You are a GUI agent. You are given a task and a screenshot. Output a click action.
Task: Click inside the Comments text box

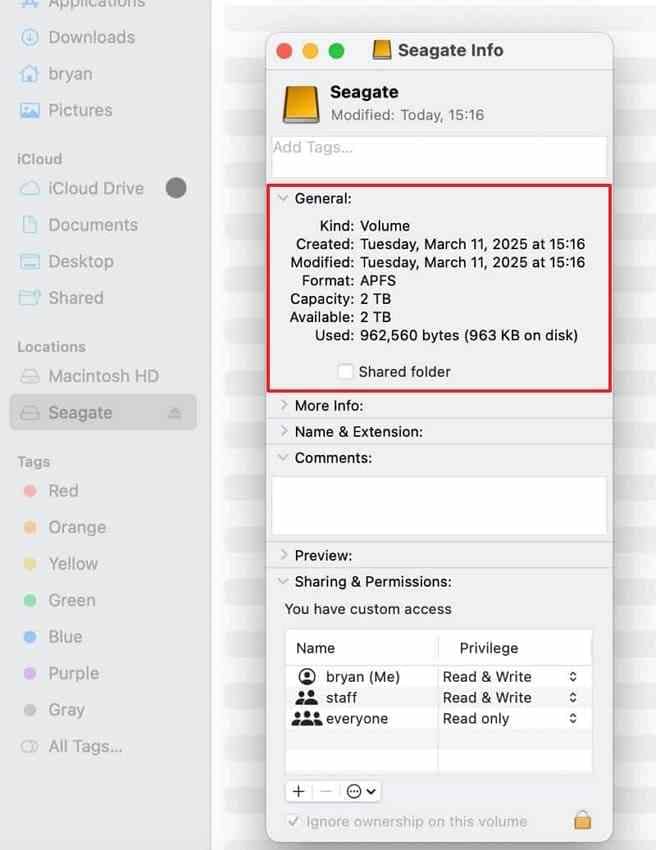[439, 505]
